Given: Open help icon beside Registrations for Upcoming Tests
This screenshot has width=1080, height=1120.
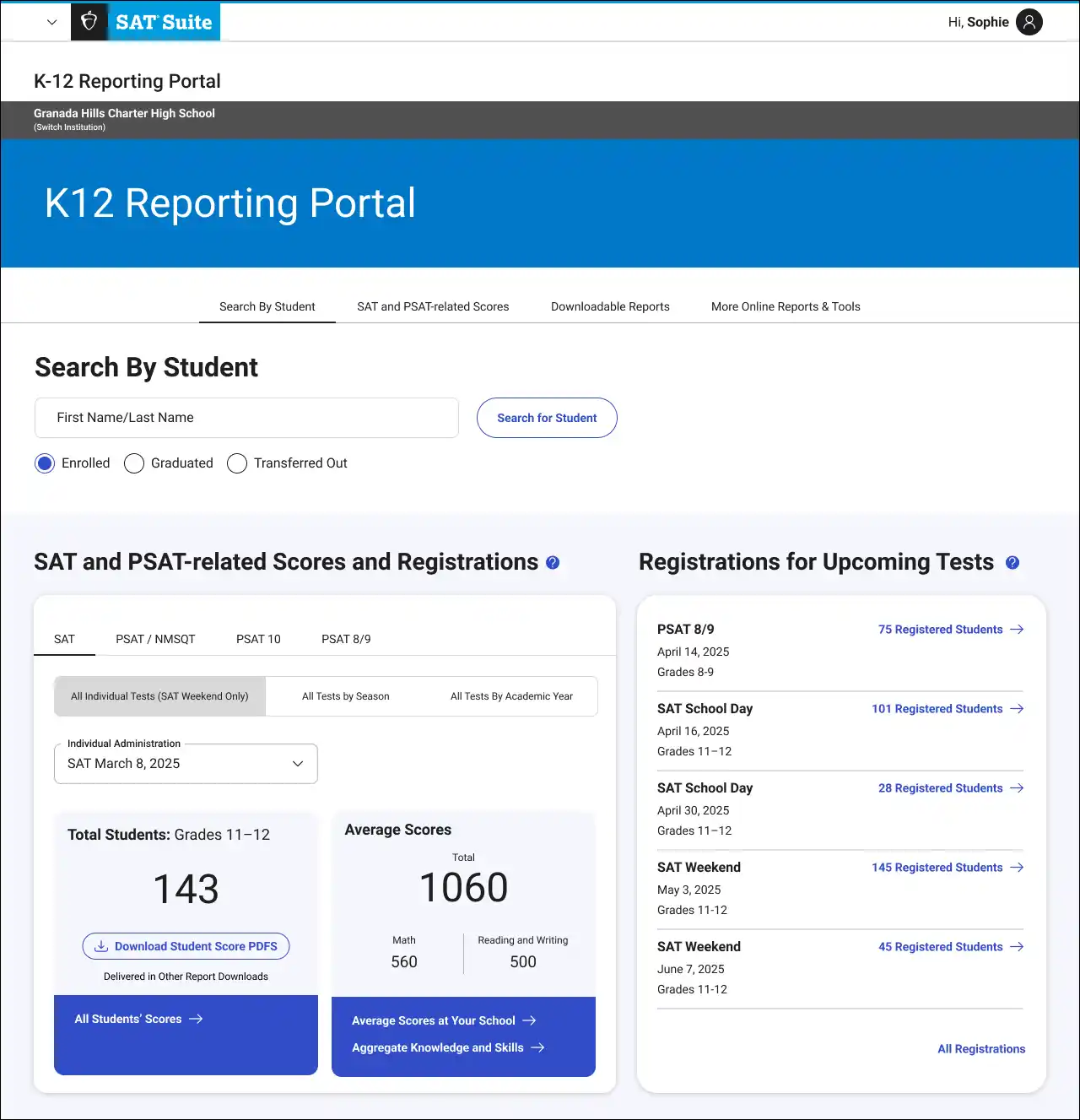Looking at the screenshot, I should [x=1012, y=563].
